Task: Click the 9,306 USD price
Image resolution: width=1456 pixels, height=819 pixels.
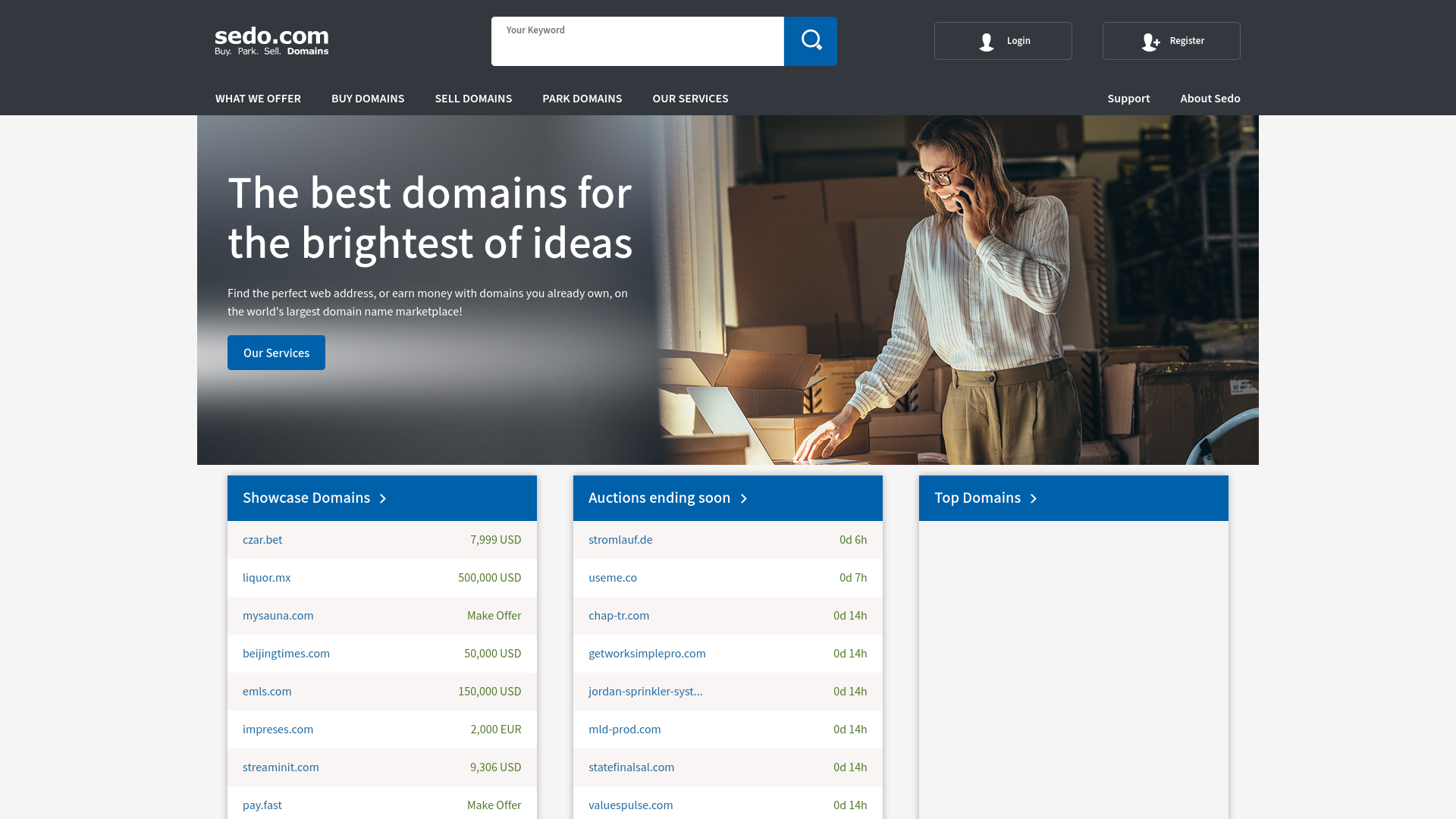Action: tap(496, 767)
